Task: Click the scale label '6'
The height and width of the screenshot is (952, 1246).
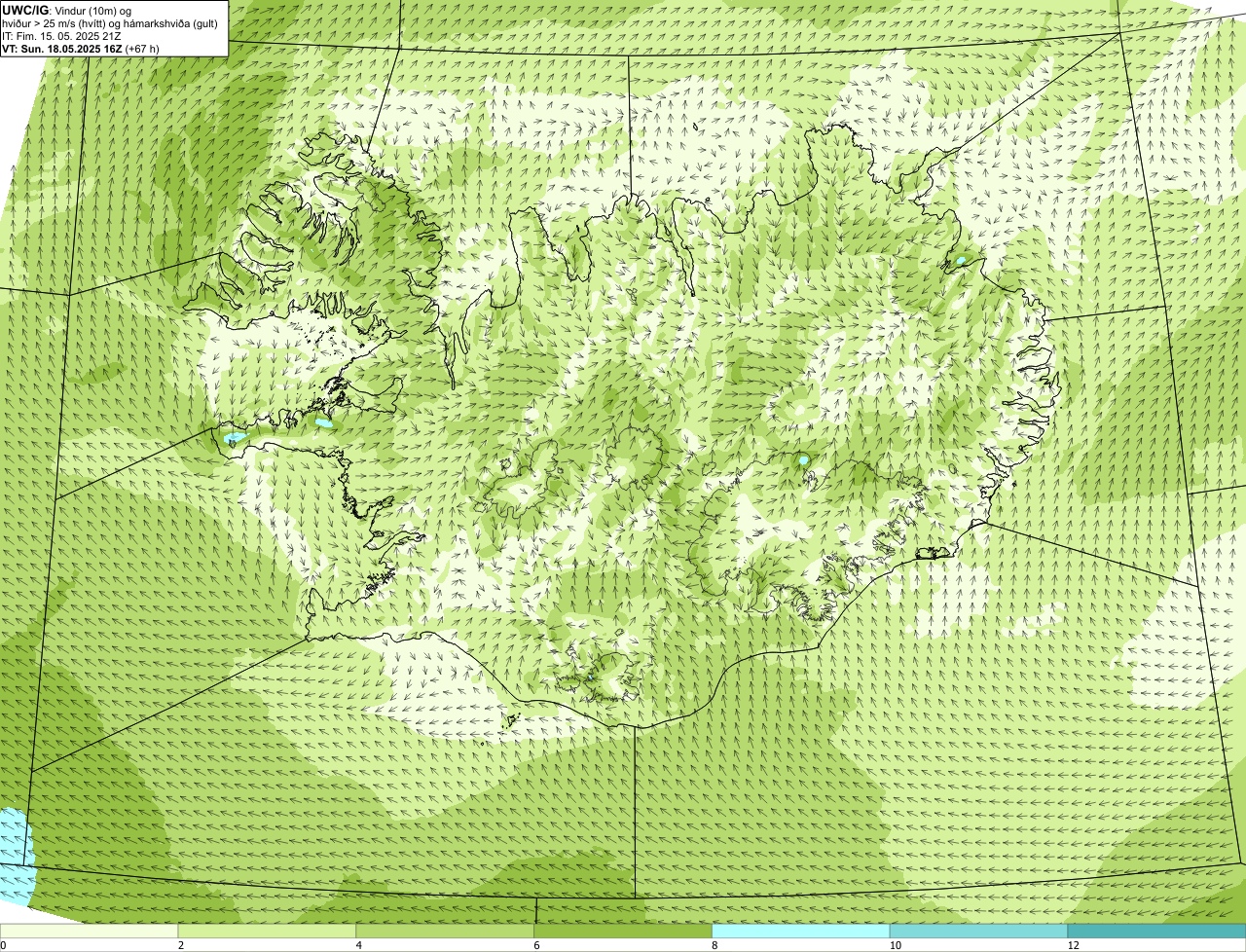Action: pyautogui.click(x=536, y=945)
